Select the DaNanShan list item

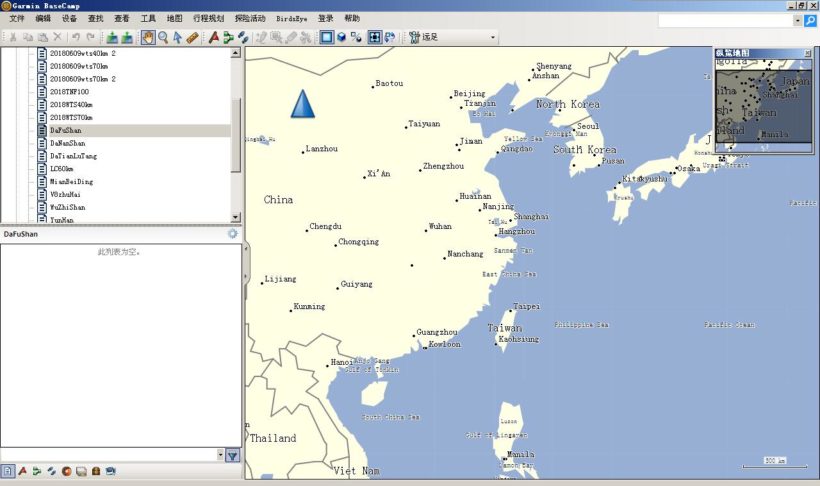coord(67,143)
